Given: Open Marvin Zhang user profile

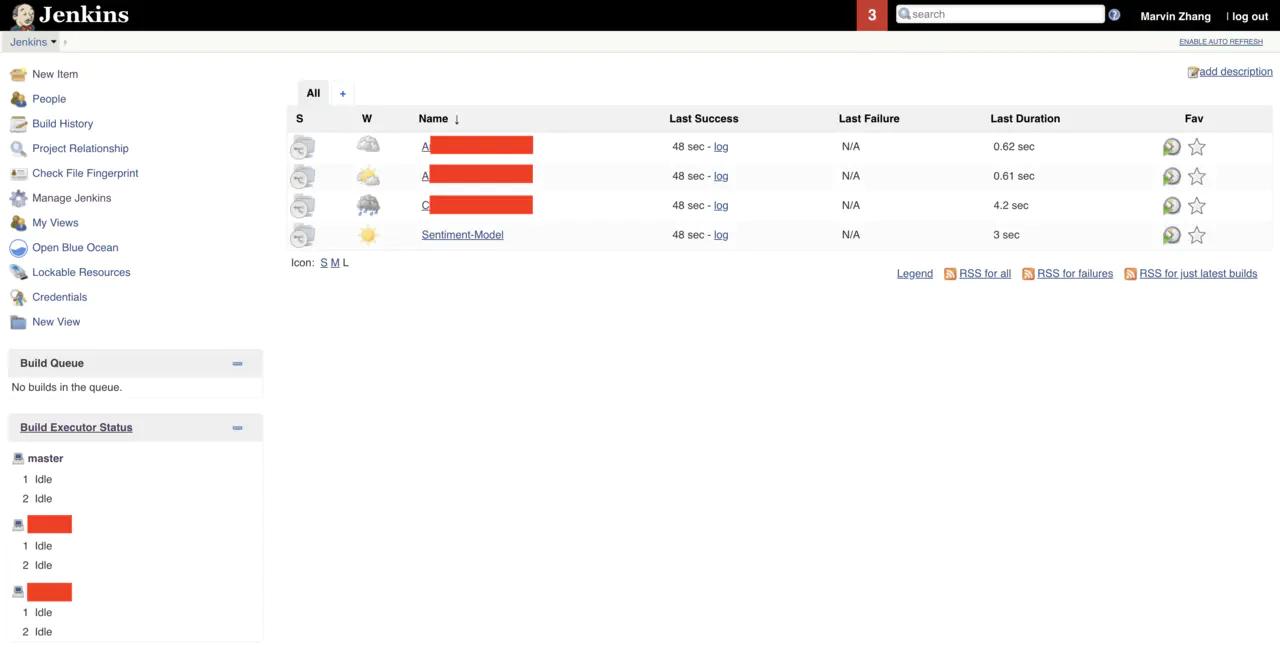Looking at the screenshot, I should (x=1175, y=16).
